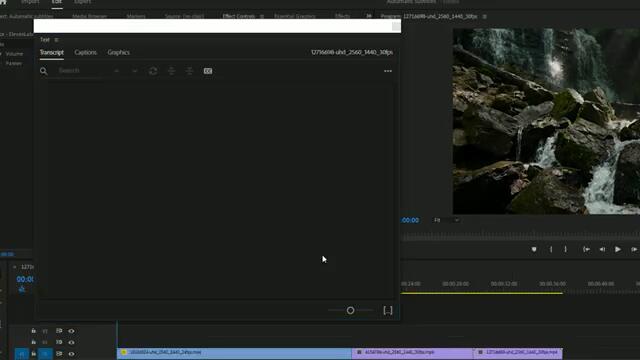Viewport: 640px width, 360px height.
Task: Open the Essential Graphics panel tab
Action: coord(295,16)
